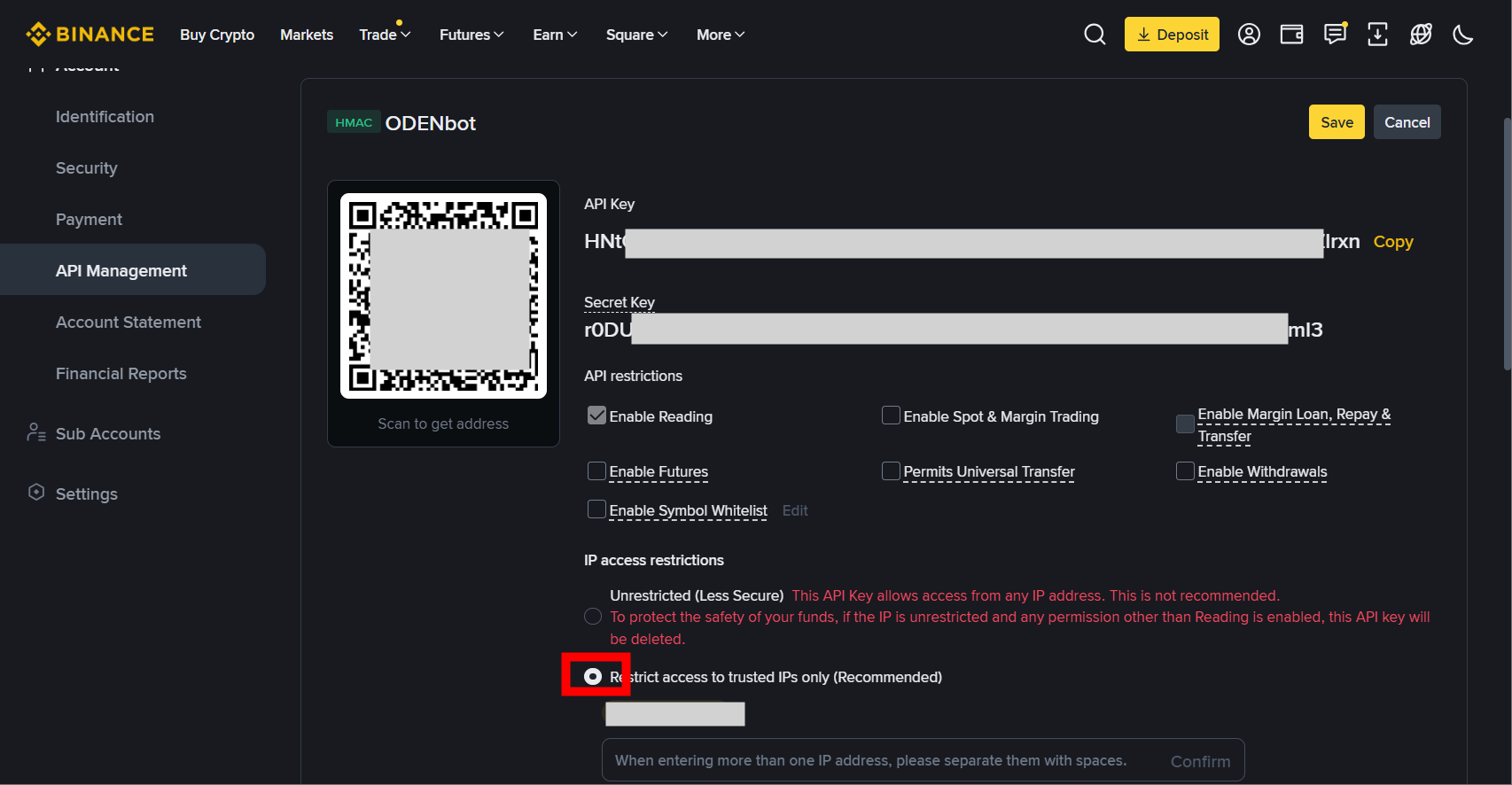Open the wallet icon

coord(1291,35)
